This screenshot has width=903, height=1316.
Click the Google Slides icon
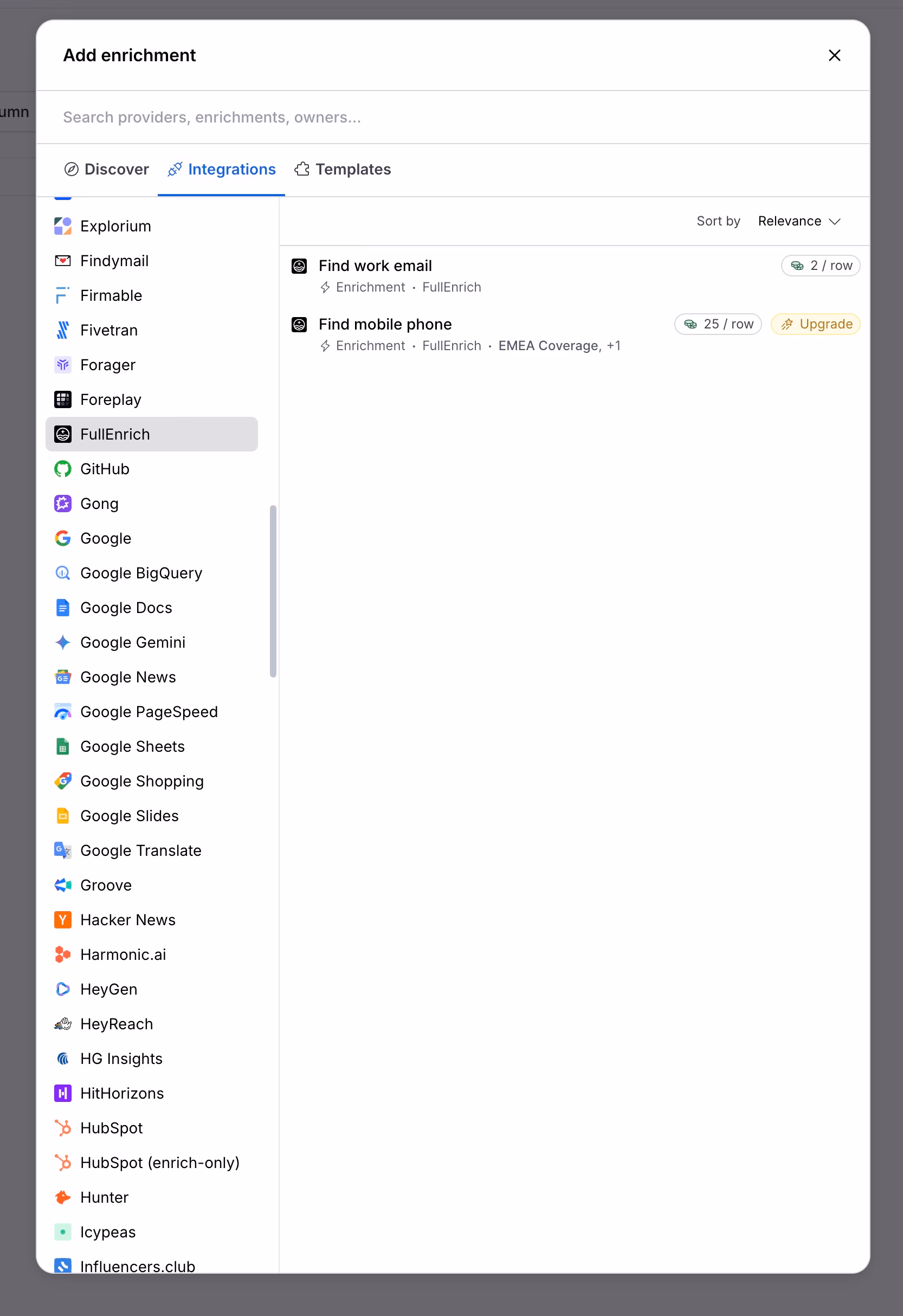tap(63, 816)
